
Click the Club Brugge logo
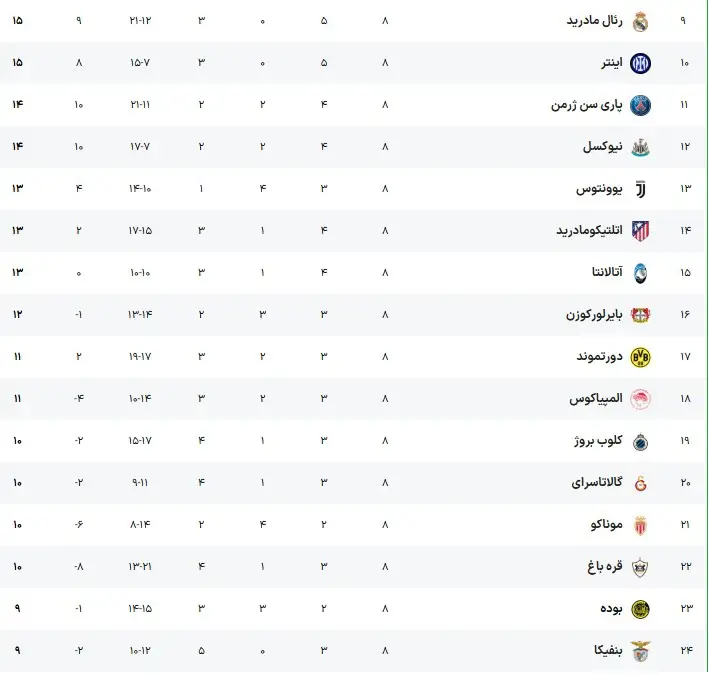641,441
